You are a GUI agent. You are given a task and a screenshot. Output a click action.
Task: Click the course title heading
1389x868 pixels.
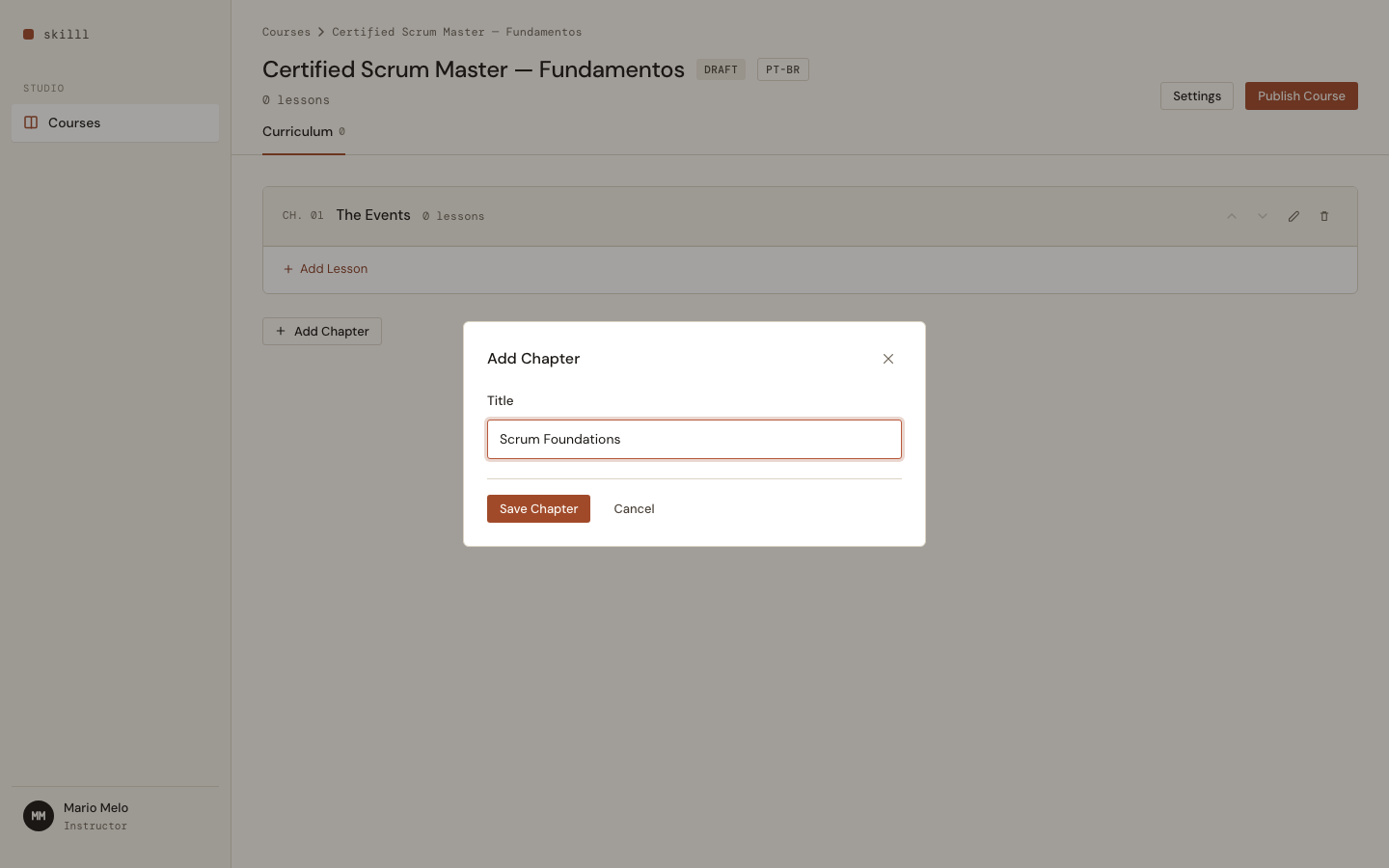coord(474,69)
